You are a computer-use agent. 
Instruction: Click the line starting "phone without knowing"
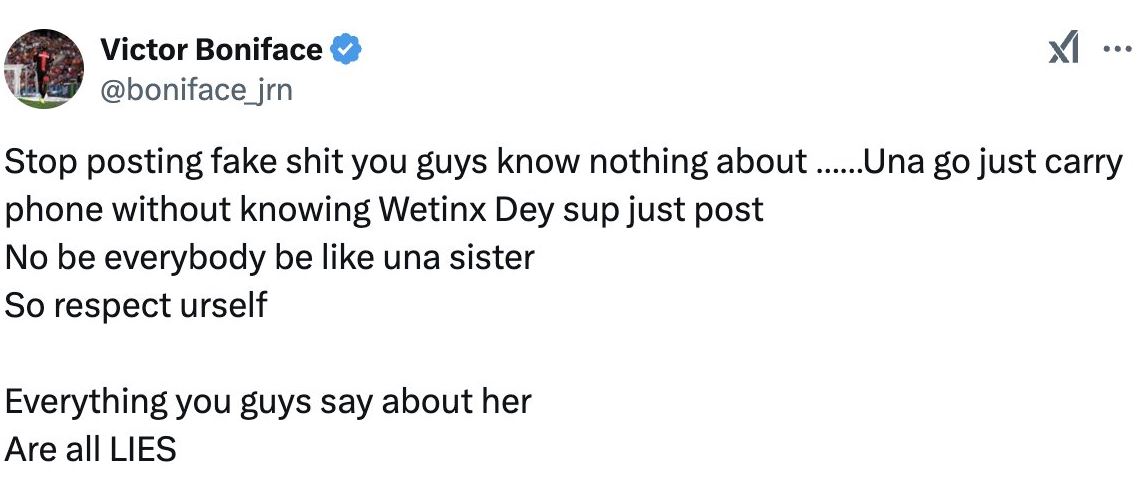point(384,209)
